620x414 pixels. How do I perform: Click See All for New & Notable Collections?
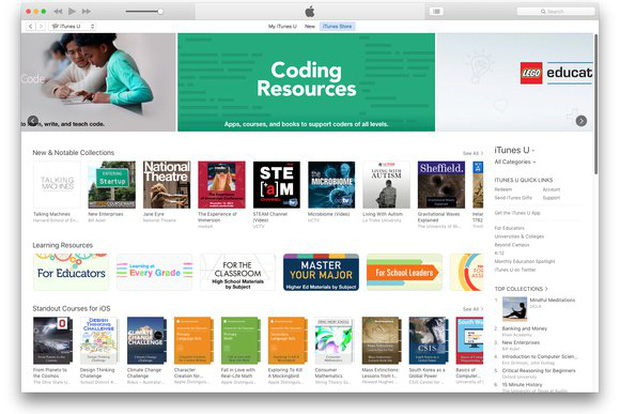471,153
